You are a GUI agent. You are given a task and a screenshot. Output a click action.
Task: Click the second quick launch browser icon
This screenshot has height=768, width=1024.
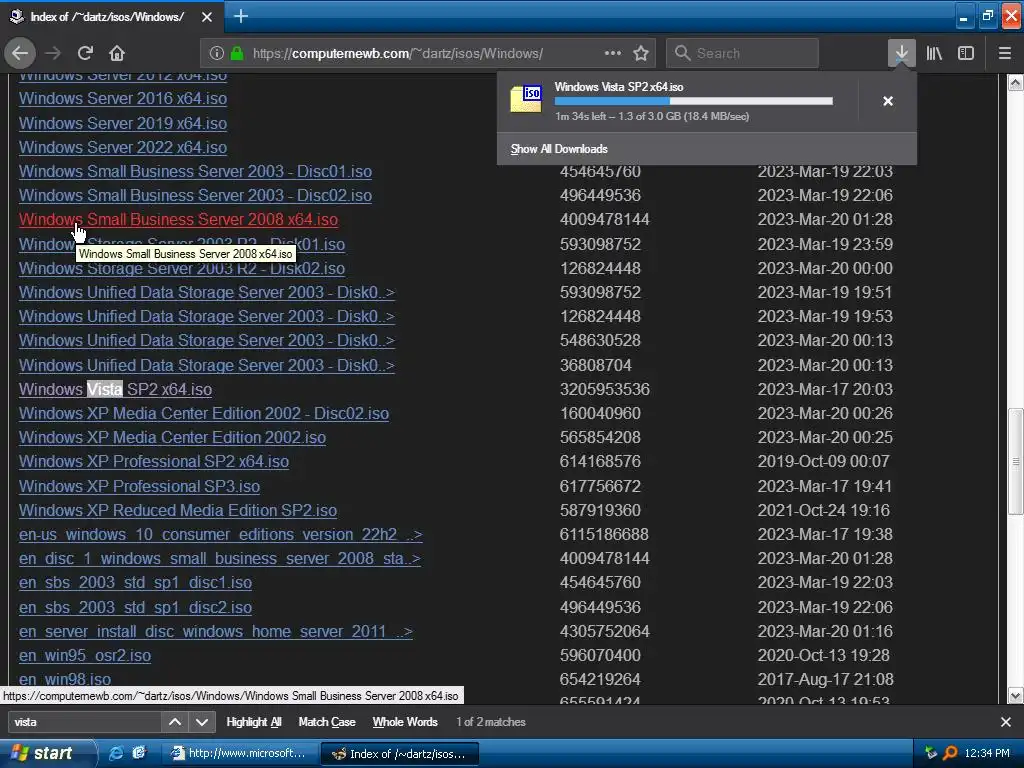(139, 753)
